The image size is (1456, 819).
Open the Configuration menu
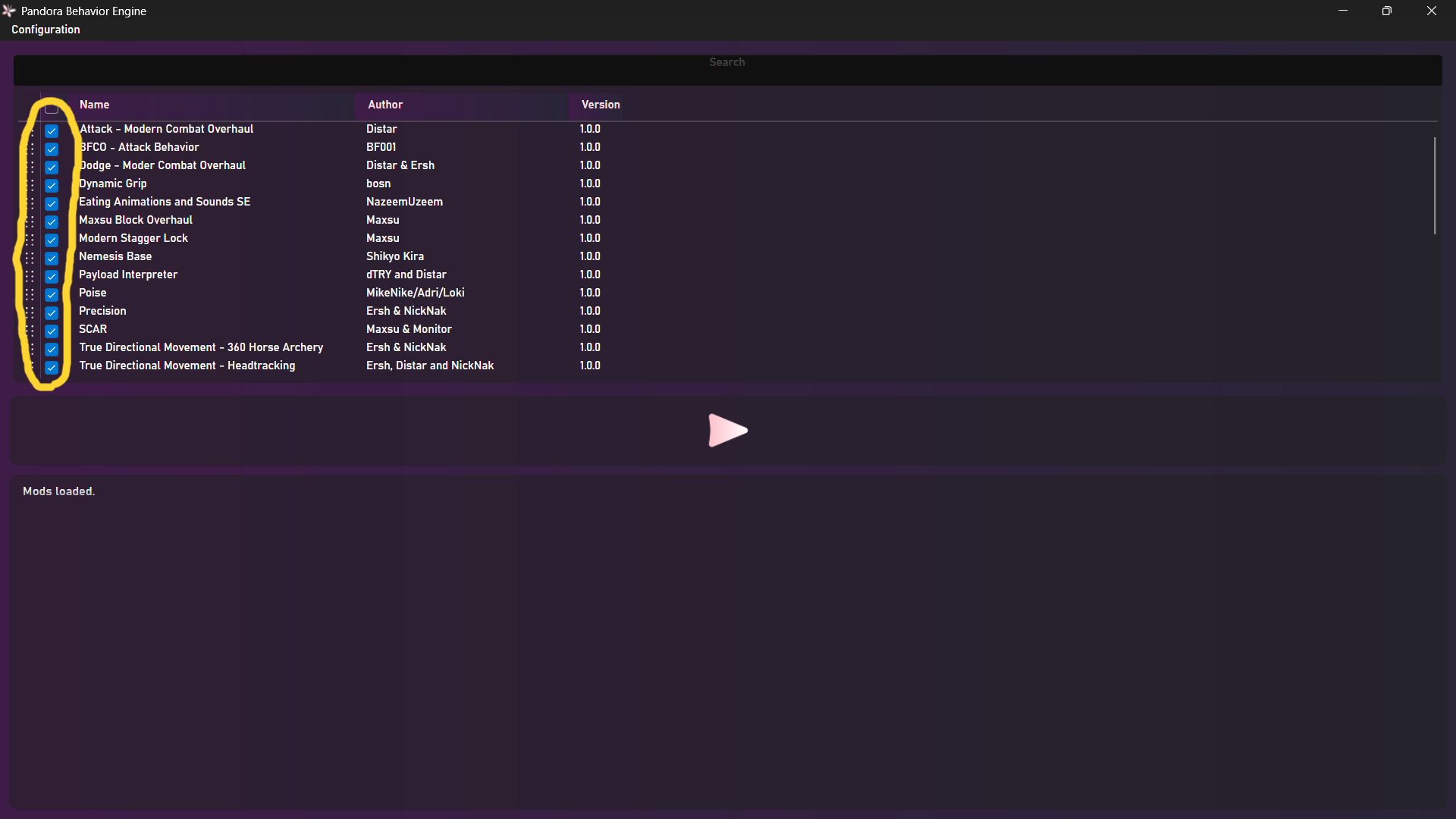pyautogui.click(x=45, y=30)
